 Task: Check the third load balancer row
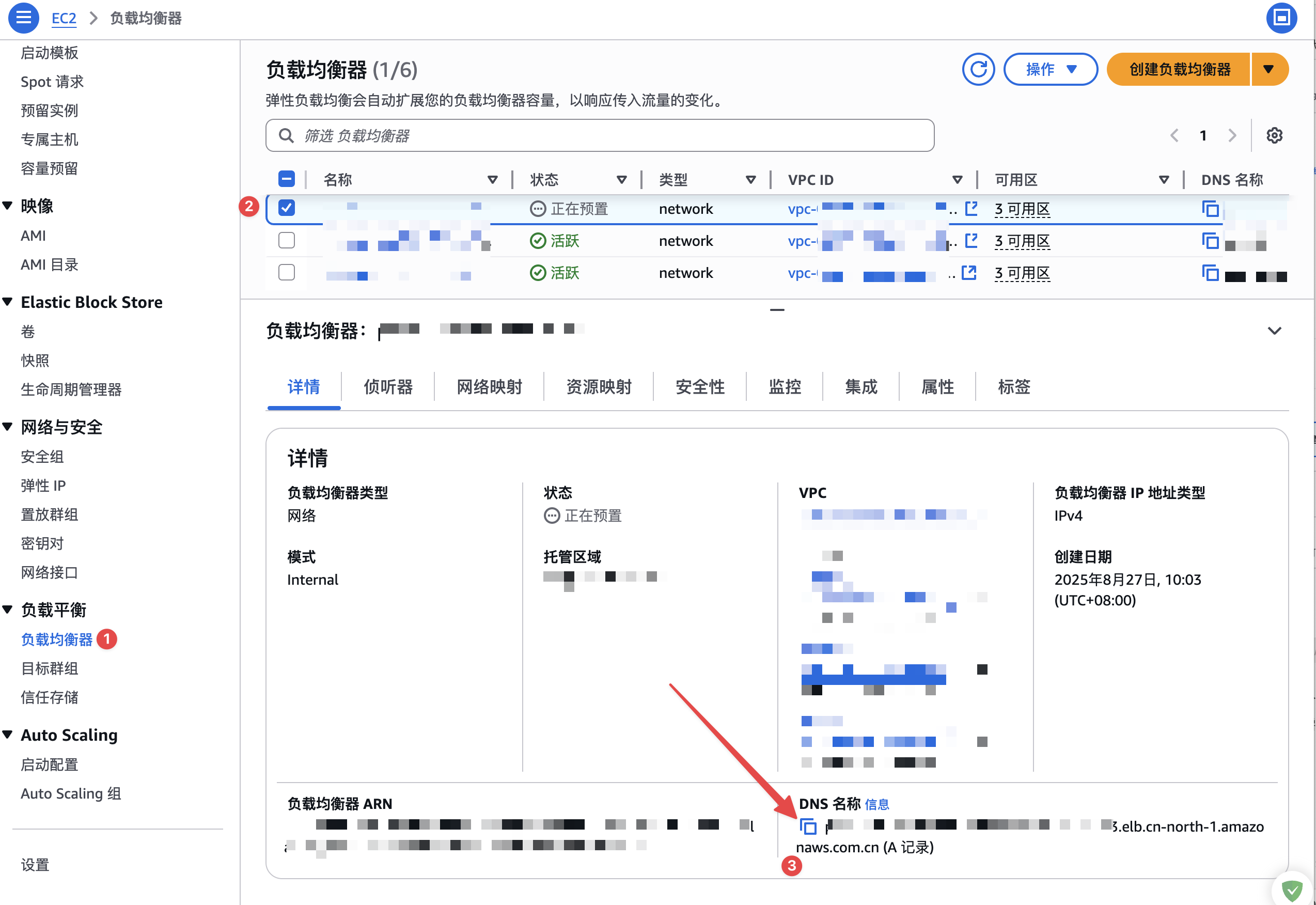point(286,273)
